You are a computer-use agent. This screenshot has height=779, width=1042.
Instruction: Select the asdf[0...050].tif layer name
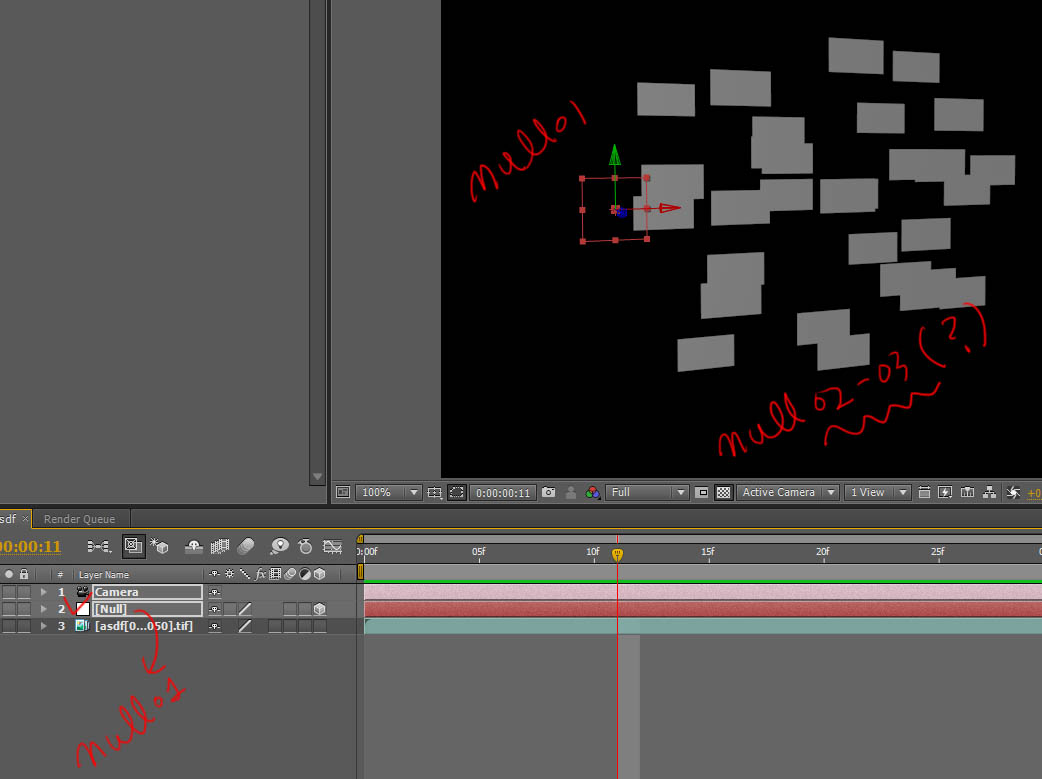(144, 626)
